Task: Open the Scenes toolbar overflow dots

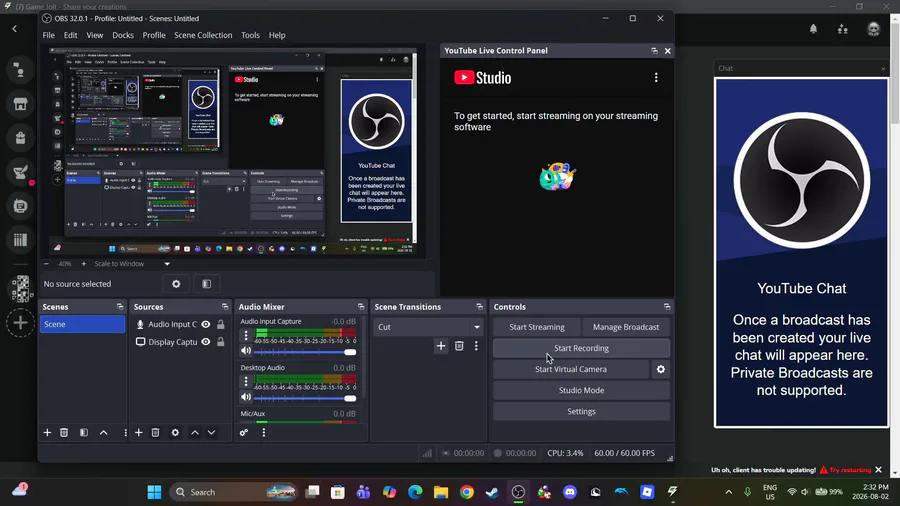Action: click(x=125, y=433)
